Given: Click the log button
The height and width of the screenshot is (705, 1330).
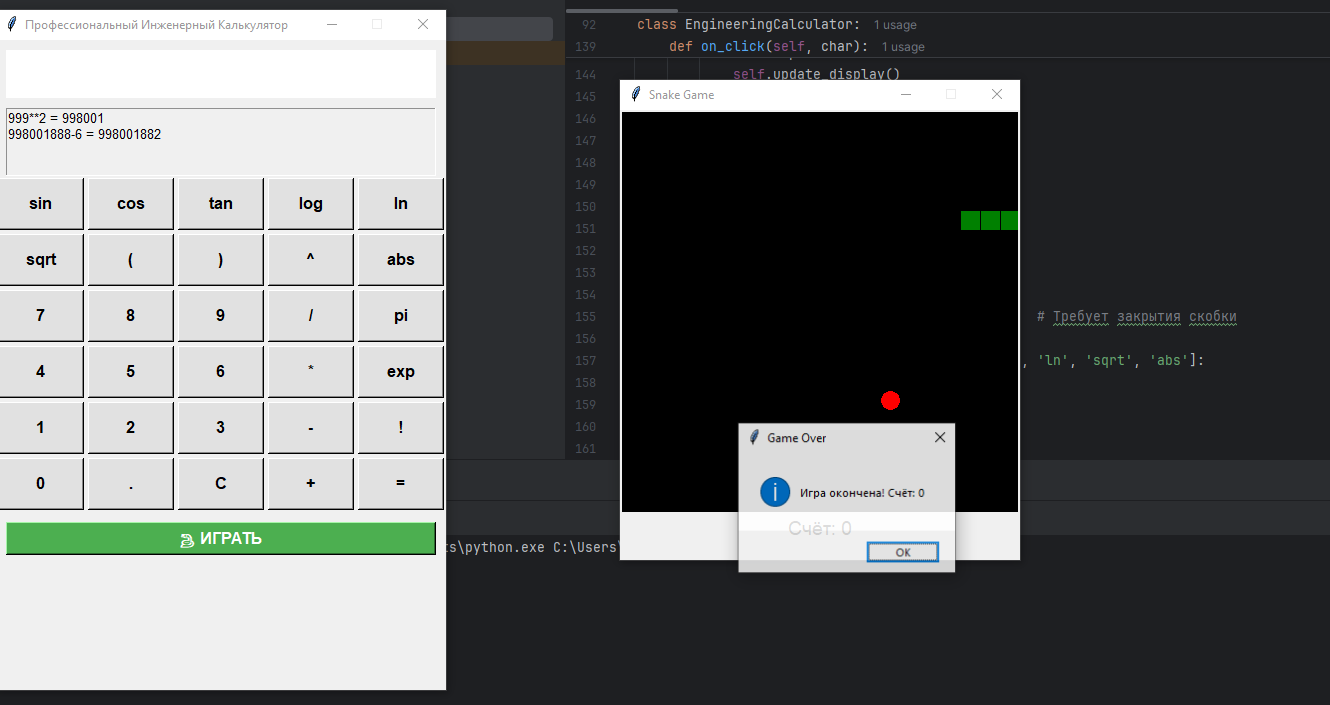Looking at the screenshot, I should point(311,204).
